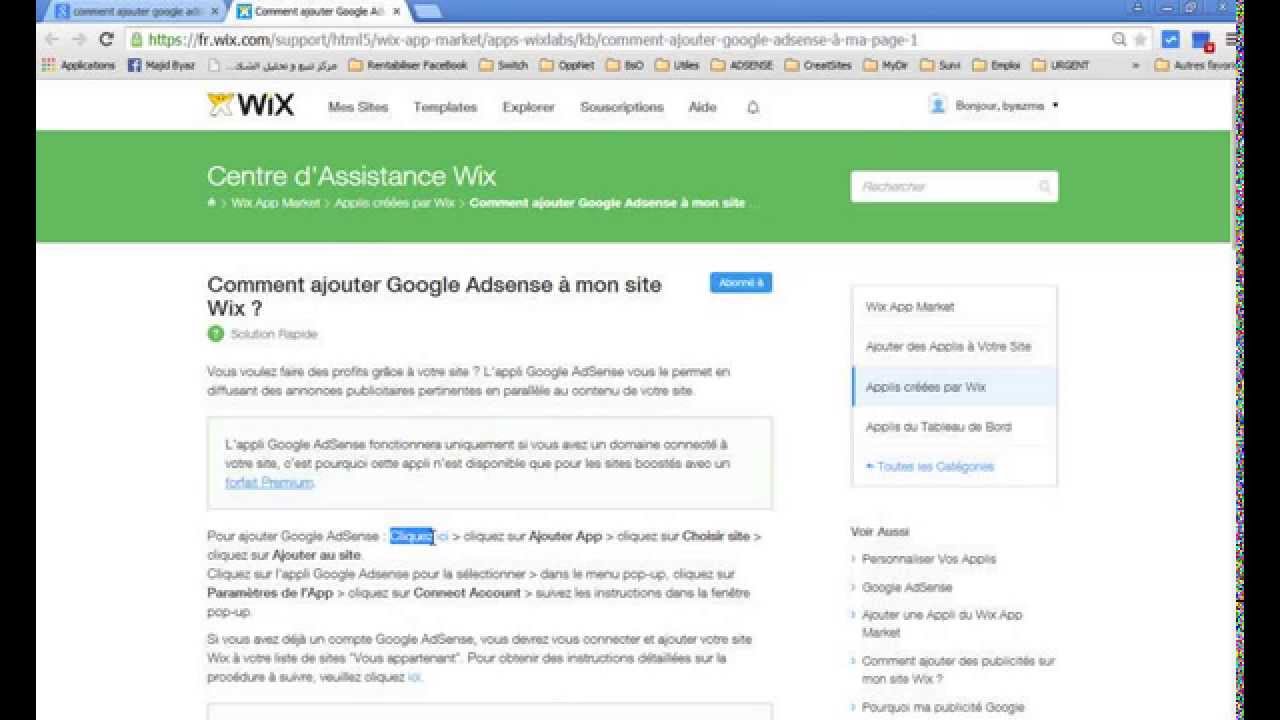Open a new tab with the new-tab button
This screenshot has height=720, width=1280.
tap(427, 12)
